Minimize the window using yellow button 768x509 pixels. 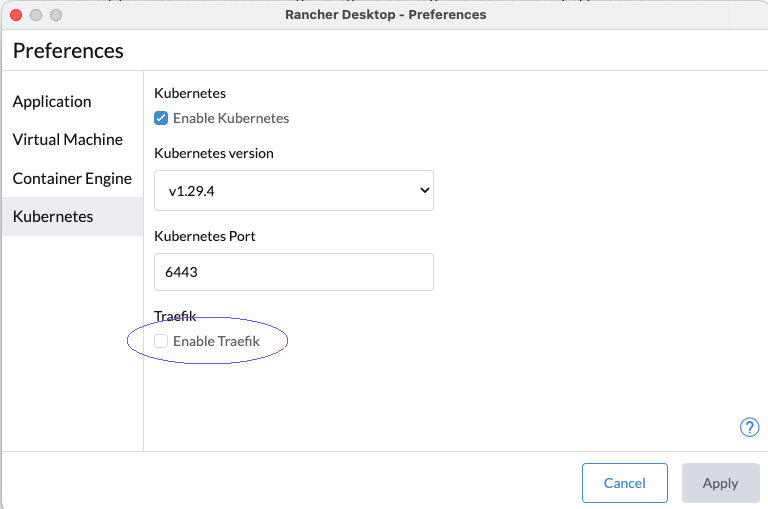coord(36,15)
